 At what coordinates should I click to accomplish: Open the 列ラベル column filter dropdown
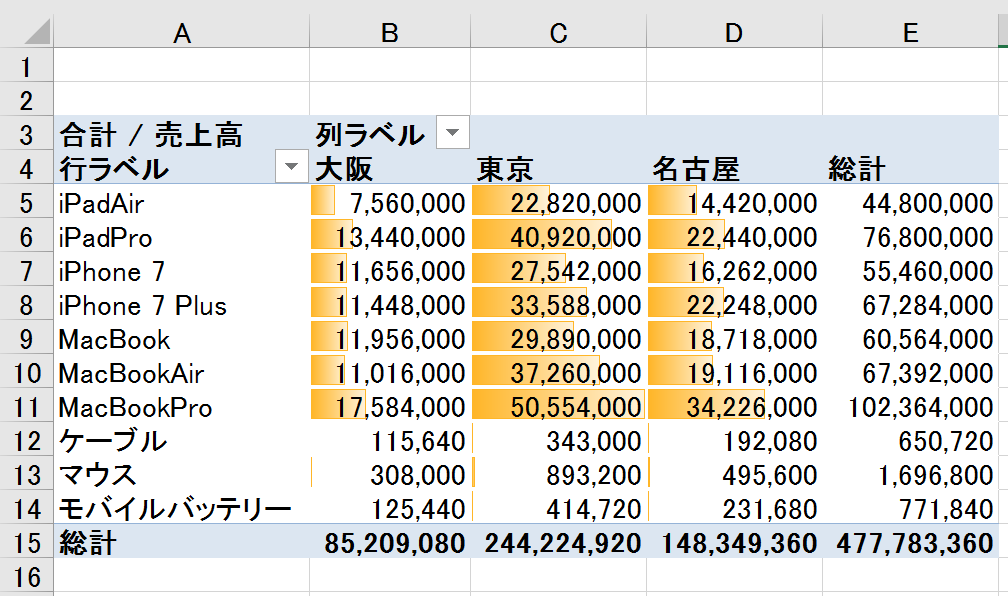click(453, 132)
